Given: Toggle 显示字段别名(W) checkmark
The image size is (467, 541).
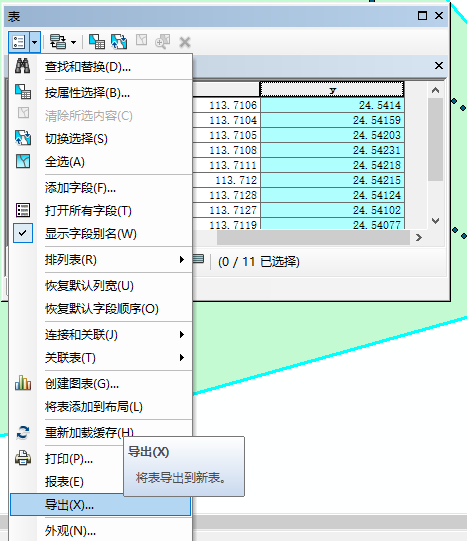Looking at the screenshot, I should point(23,233).
